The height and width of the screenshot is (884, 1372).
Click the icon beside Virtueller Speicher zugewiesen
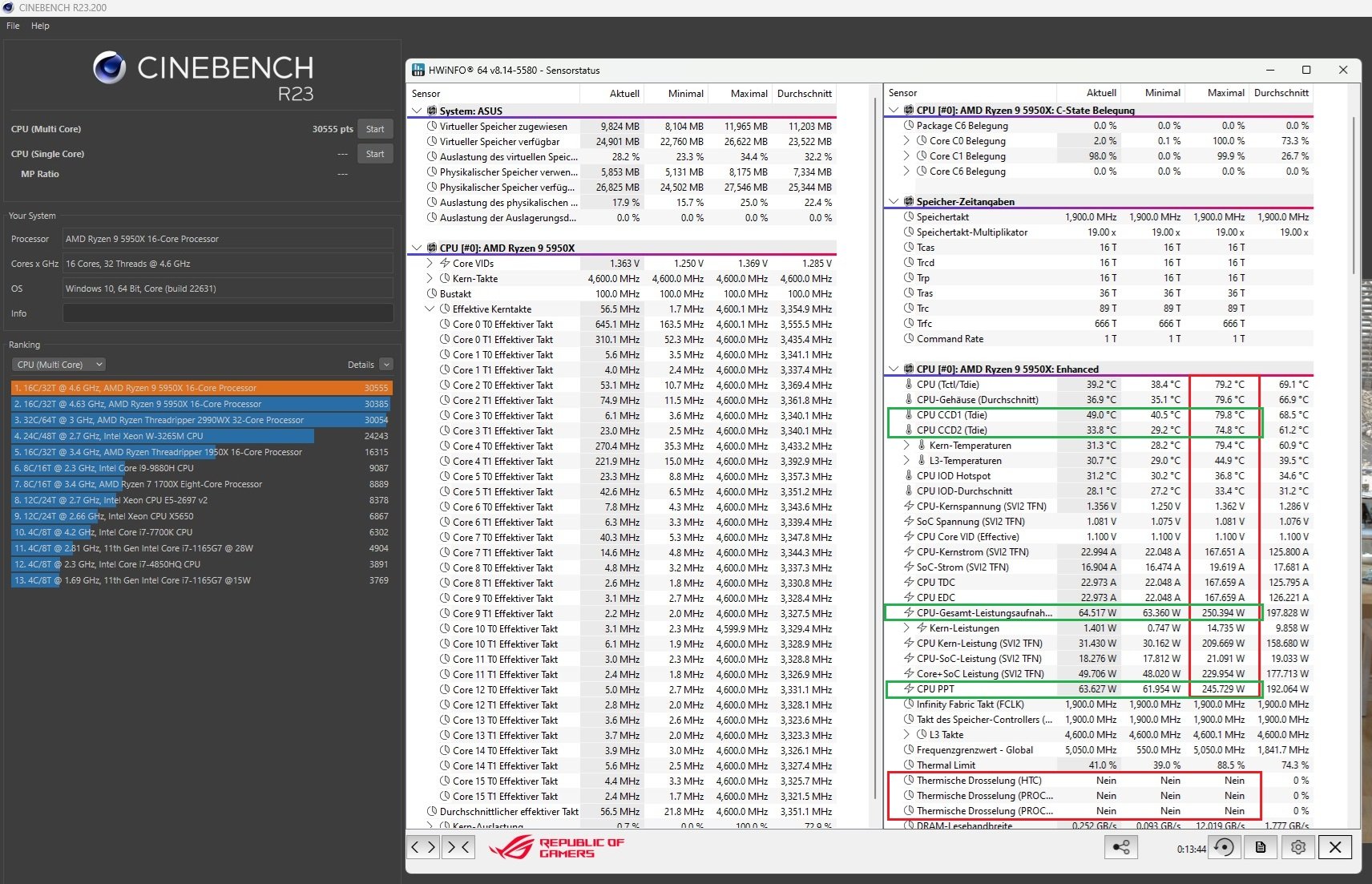pos(432,127)
